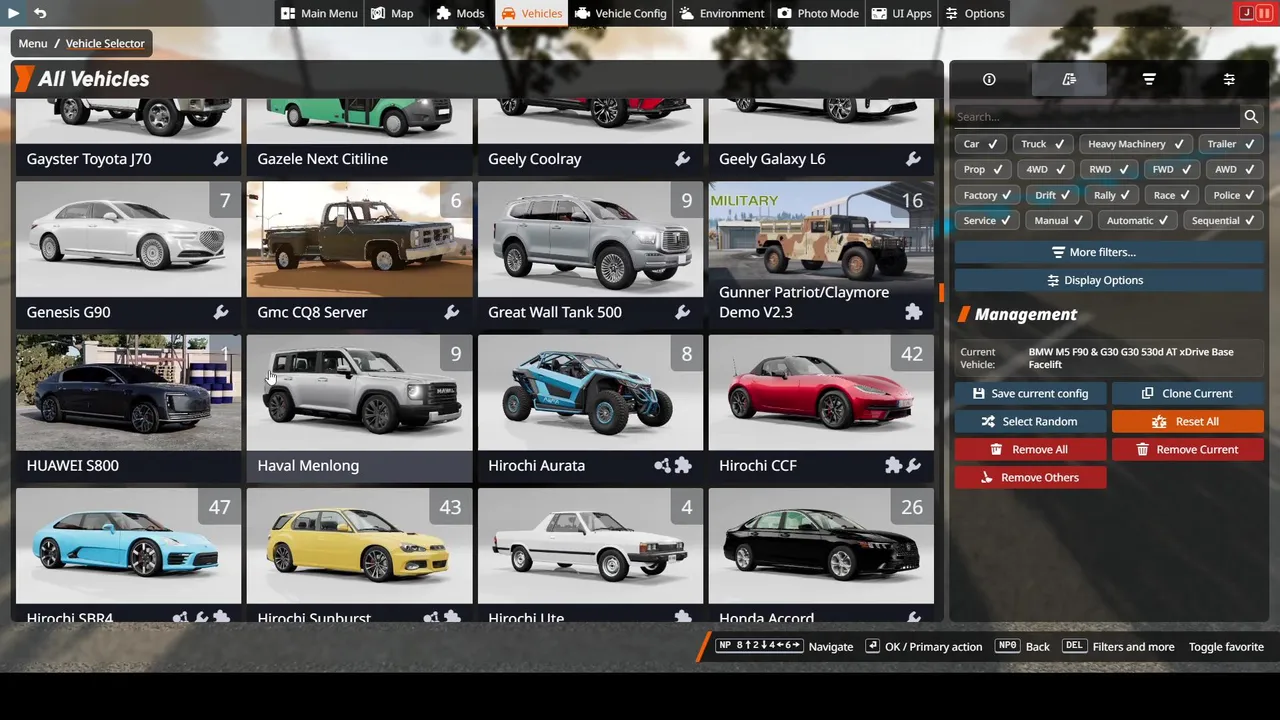
Task: Open the sliders settings tab icon
Action: pos(1229,79)
